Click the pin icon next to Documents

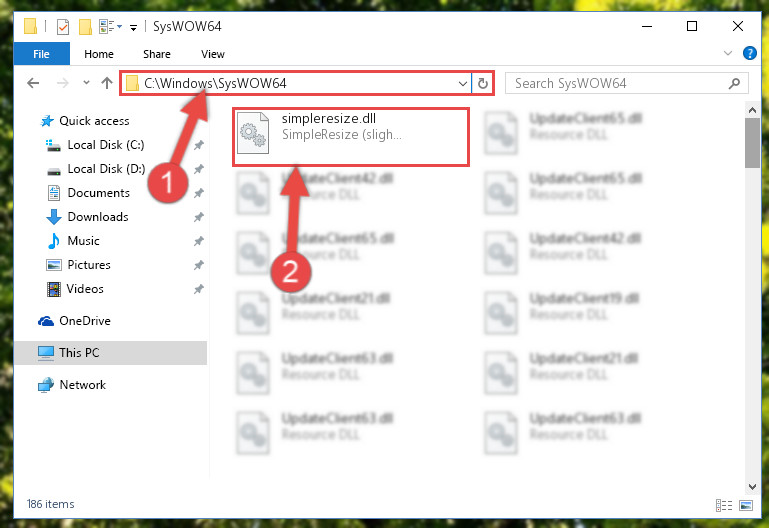click(x=199, y=193)
